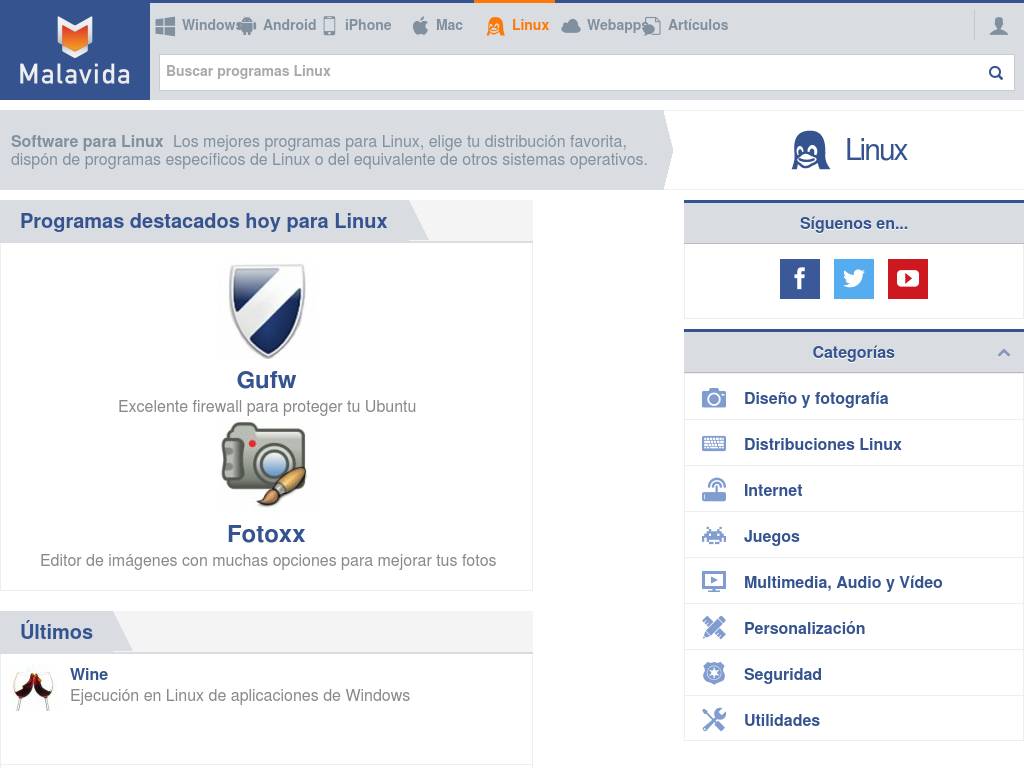Switch to the Mac tab
1024x768 pixels.
[x=449, y=25]
